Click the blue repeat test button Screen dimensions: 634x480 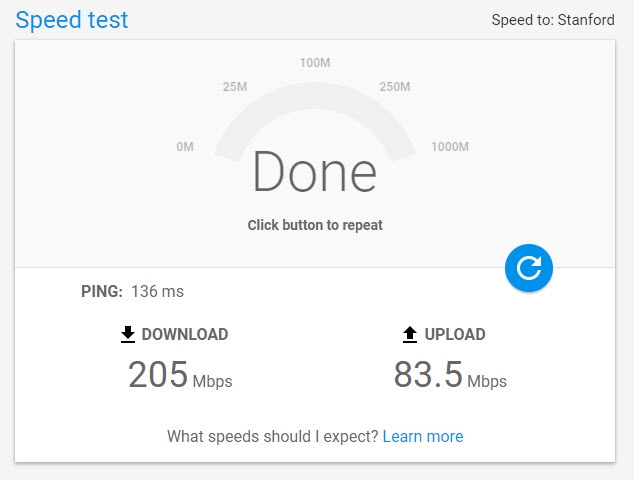[528, 268]
